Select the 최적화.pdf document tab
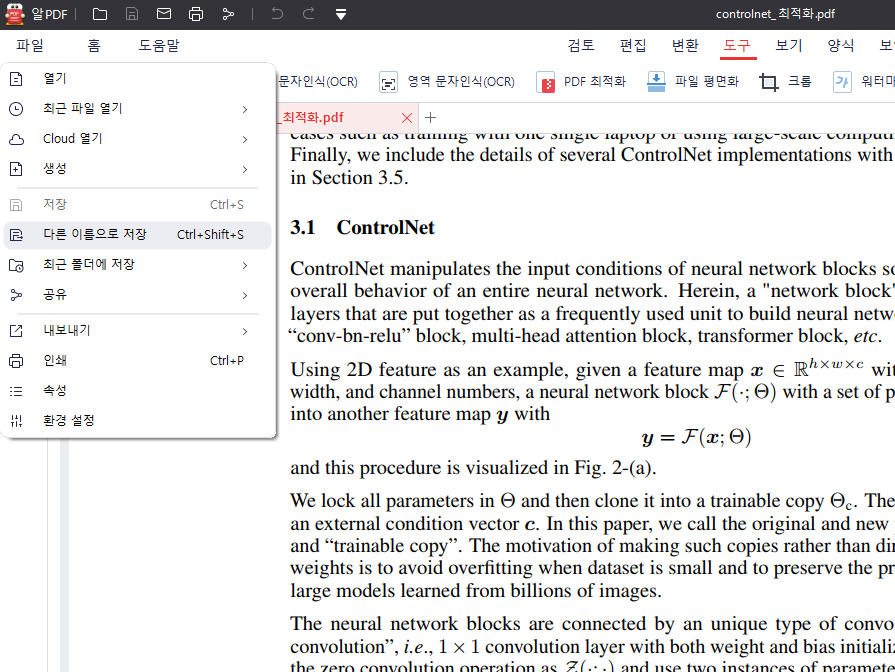895x672 pixels. 347,118
